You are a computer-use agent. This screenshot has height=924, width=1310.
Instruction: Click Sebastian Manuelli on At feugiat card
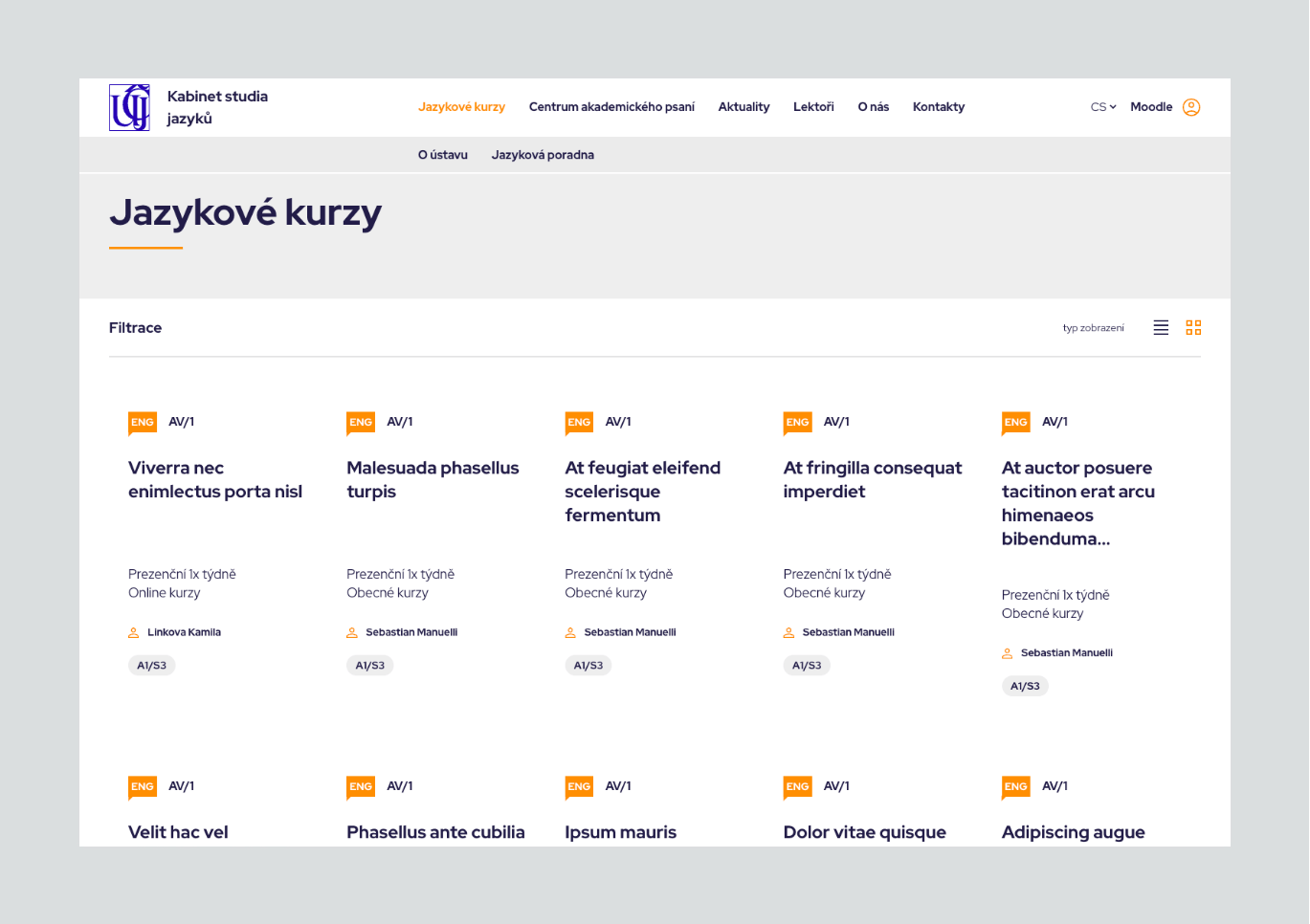(630, 632)
